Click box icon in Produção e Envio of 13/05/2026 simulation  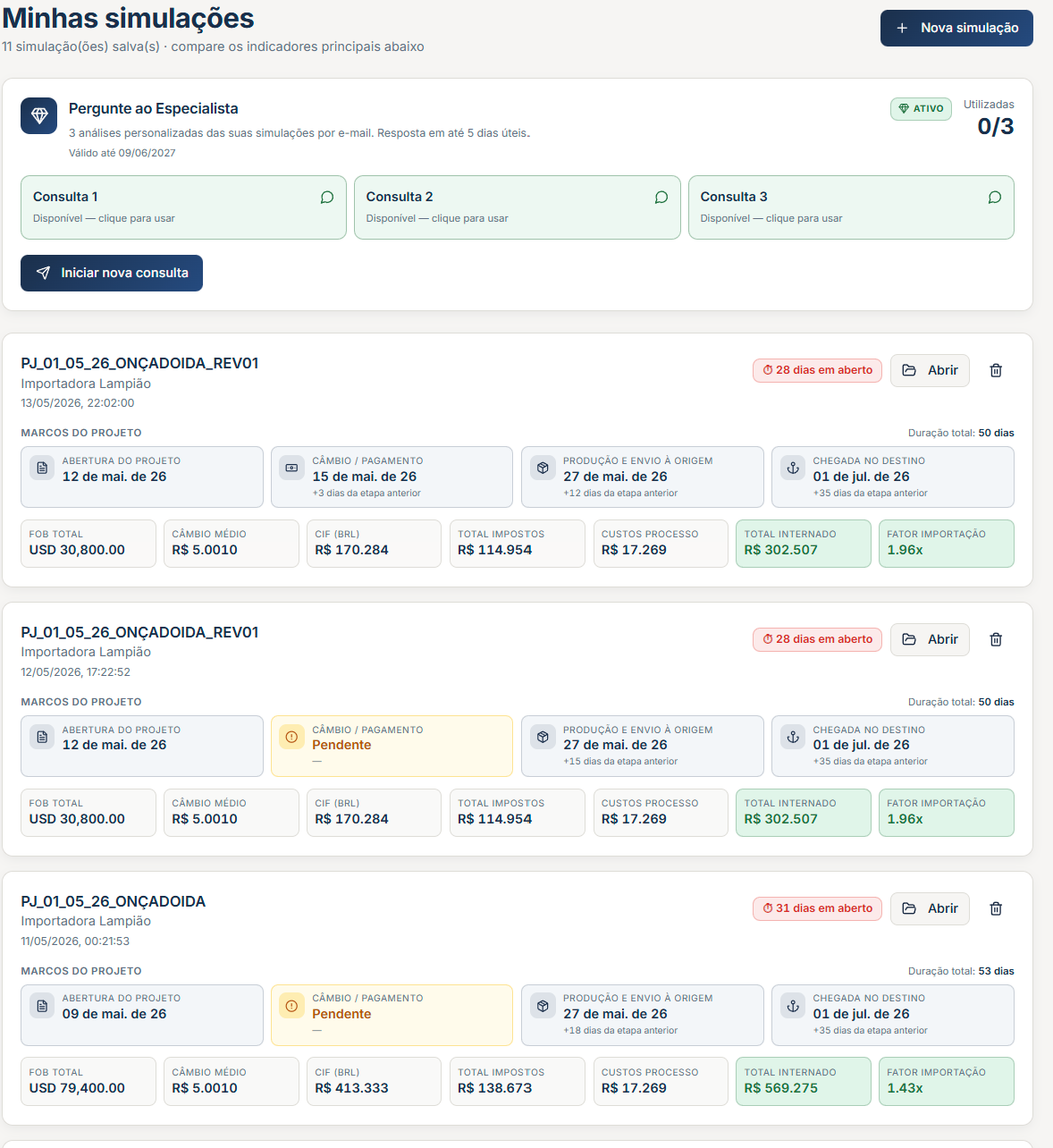pos(543,468)
